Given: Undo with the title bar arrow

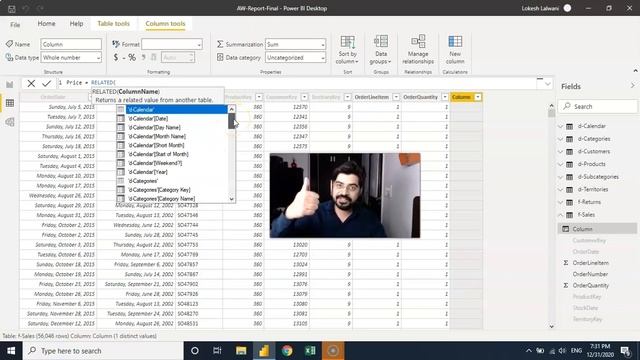Looking at the screenshot, I should coord(26,8).
